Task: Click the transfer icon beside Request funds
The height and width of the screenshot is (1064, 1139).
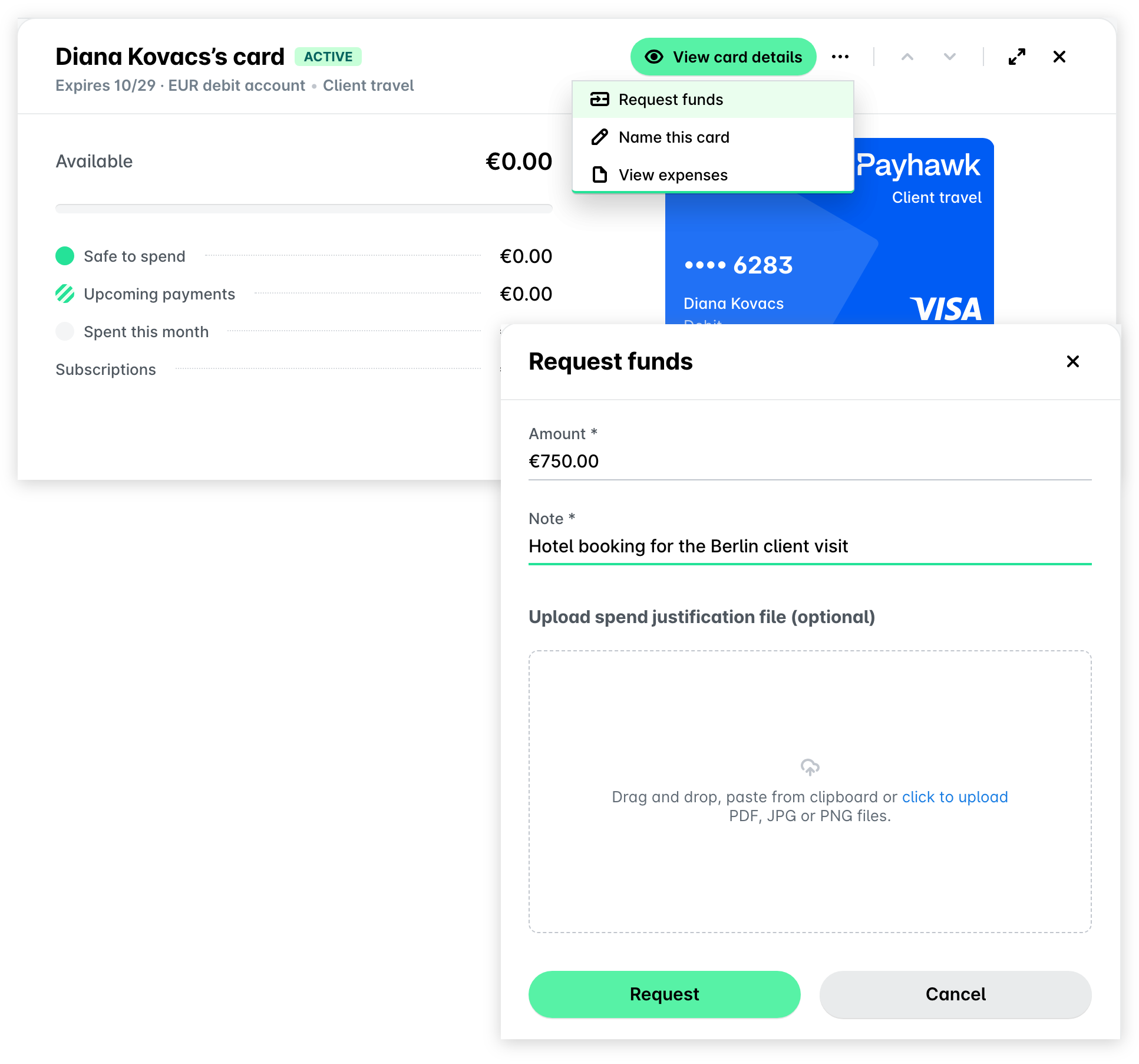Action: [600, 99]
